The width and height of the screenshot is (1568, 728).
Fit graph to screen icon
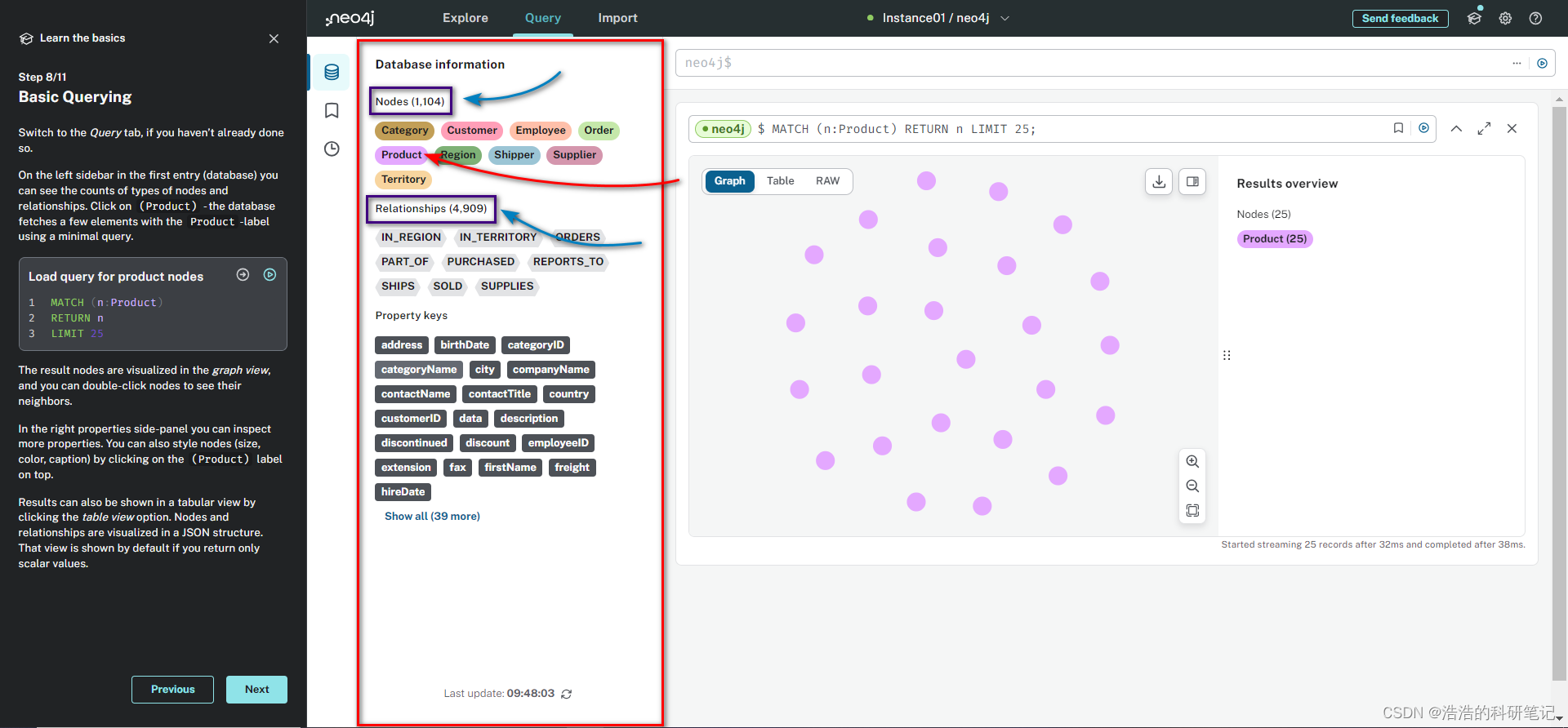point(1192,510)
